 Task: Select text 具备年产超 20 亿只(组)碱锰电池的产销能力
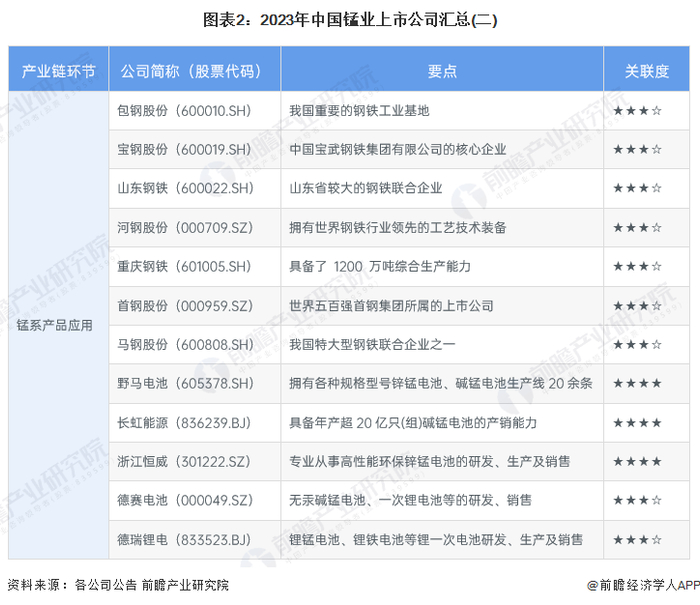click(413, 423)
